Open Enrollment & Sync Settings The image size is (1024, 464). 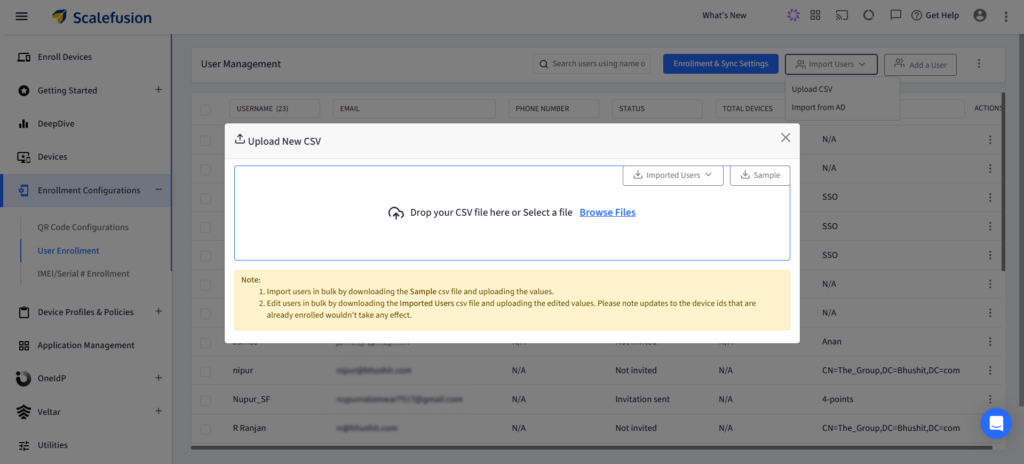click(x=720, y=63)
